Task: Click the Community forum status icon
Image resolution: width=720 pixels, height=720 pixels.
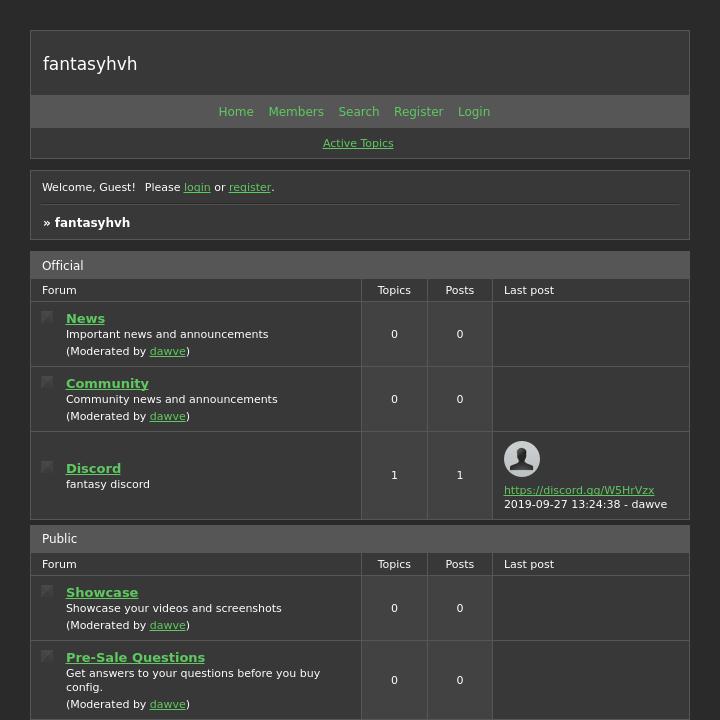Action: tap(47, 382)
